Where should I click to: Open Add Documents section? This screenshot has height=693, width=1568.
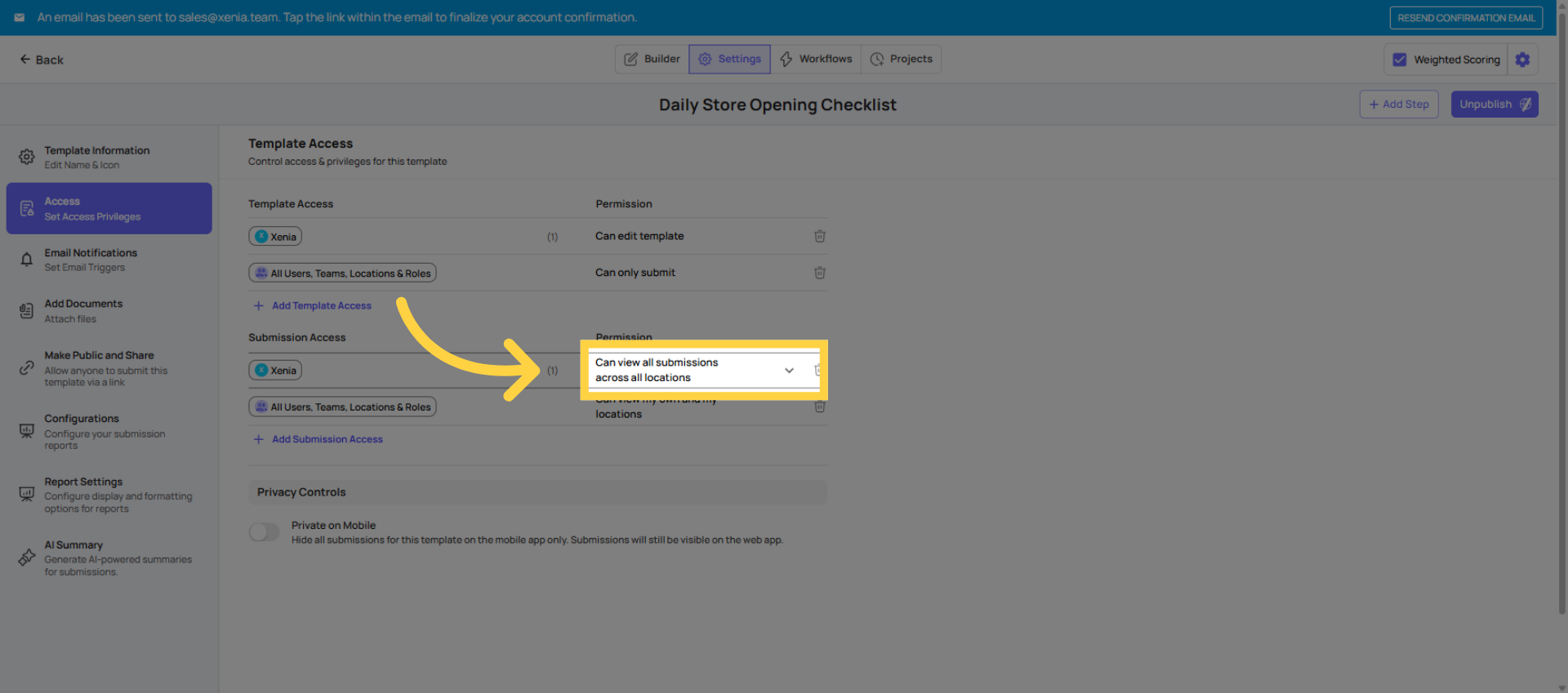[x=109, y=311]
